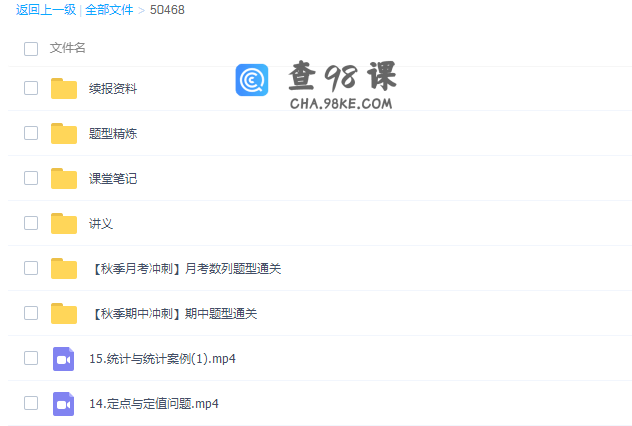Viewport: 632px width, 426px height.
Task: Open 期中题型通关 folder icon
Action: tap(64, 313)
